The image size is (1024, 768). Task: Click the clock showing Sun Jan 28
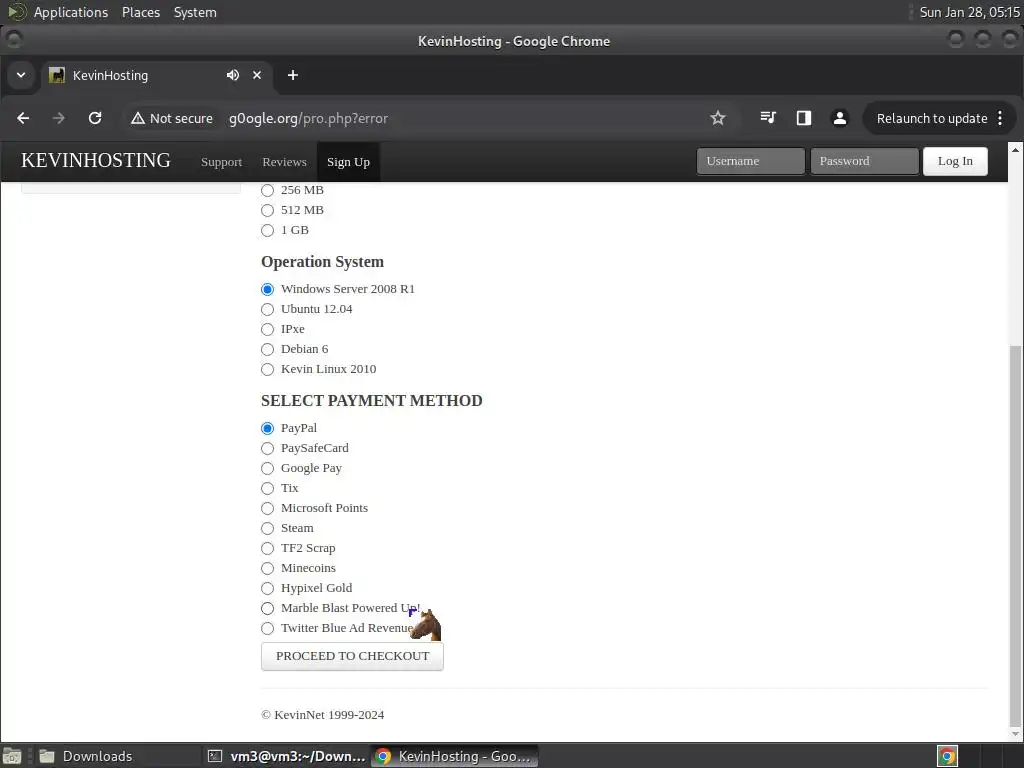pos(969,12)
